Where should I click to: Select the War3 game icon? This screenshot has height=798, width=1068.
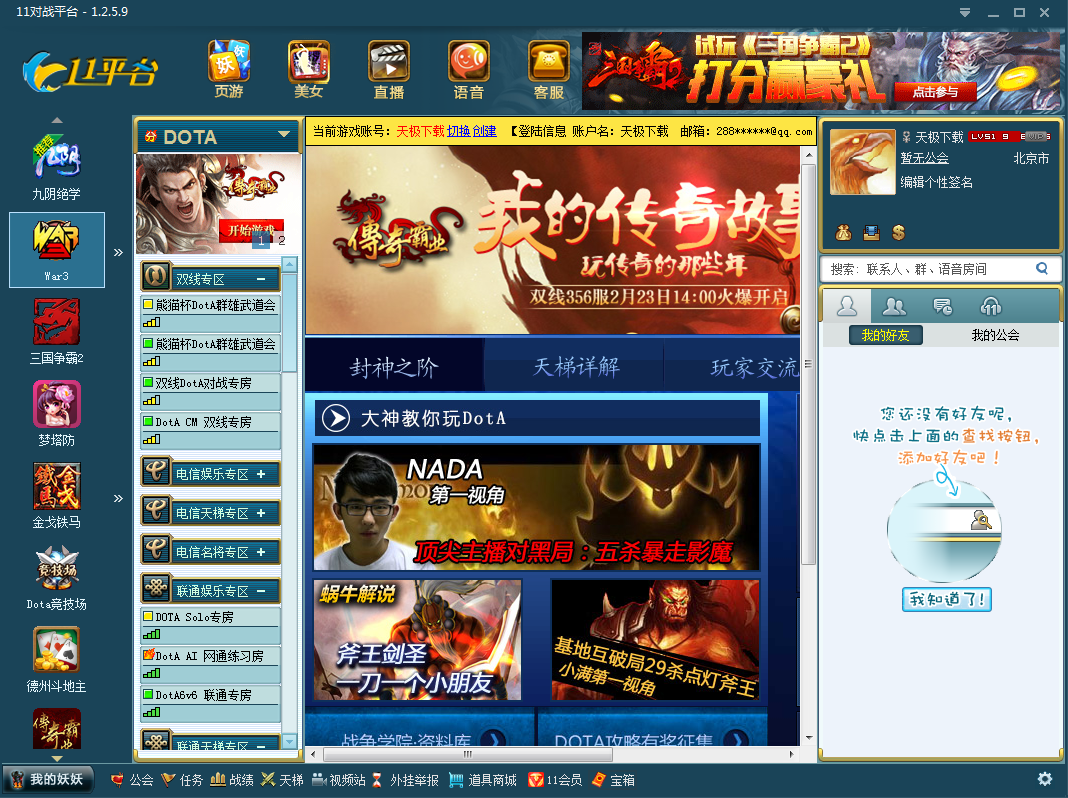(x=57, y=250)
